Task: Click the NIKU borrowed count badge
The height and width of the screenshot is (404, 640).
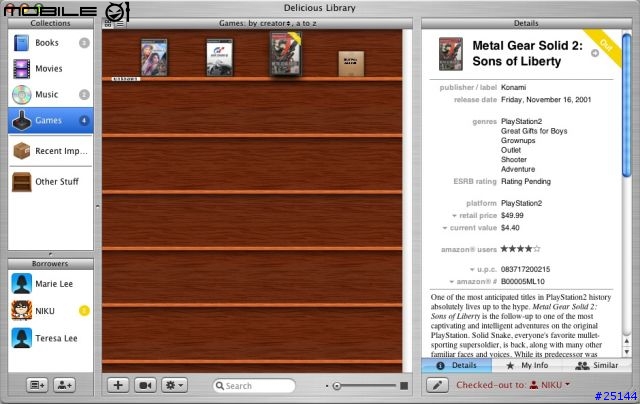Action: point(84,311)
